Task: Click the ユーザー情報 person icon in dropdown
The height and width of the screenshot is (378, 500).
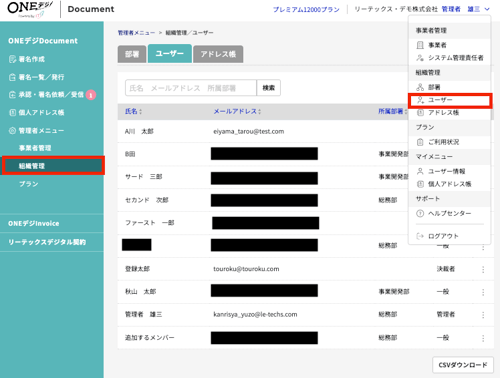Action: pyautogui.click(x=420, y=171)
